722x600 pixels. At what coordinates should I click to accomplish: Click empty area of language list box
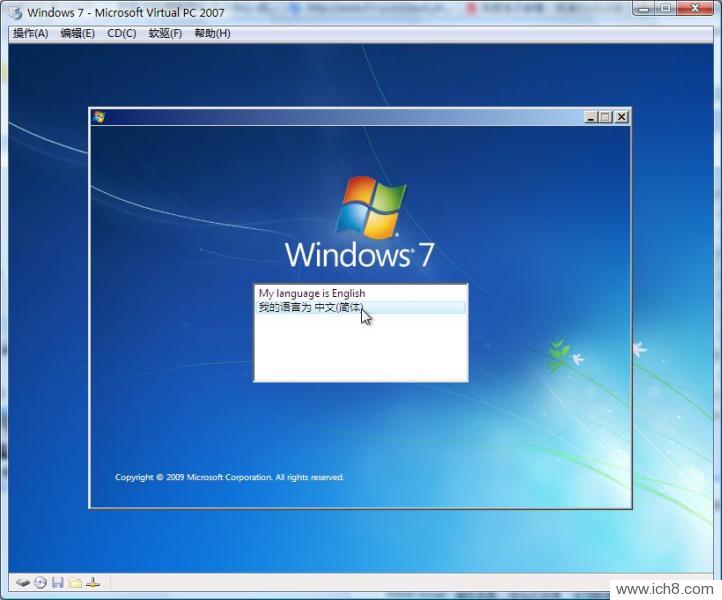360,350
